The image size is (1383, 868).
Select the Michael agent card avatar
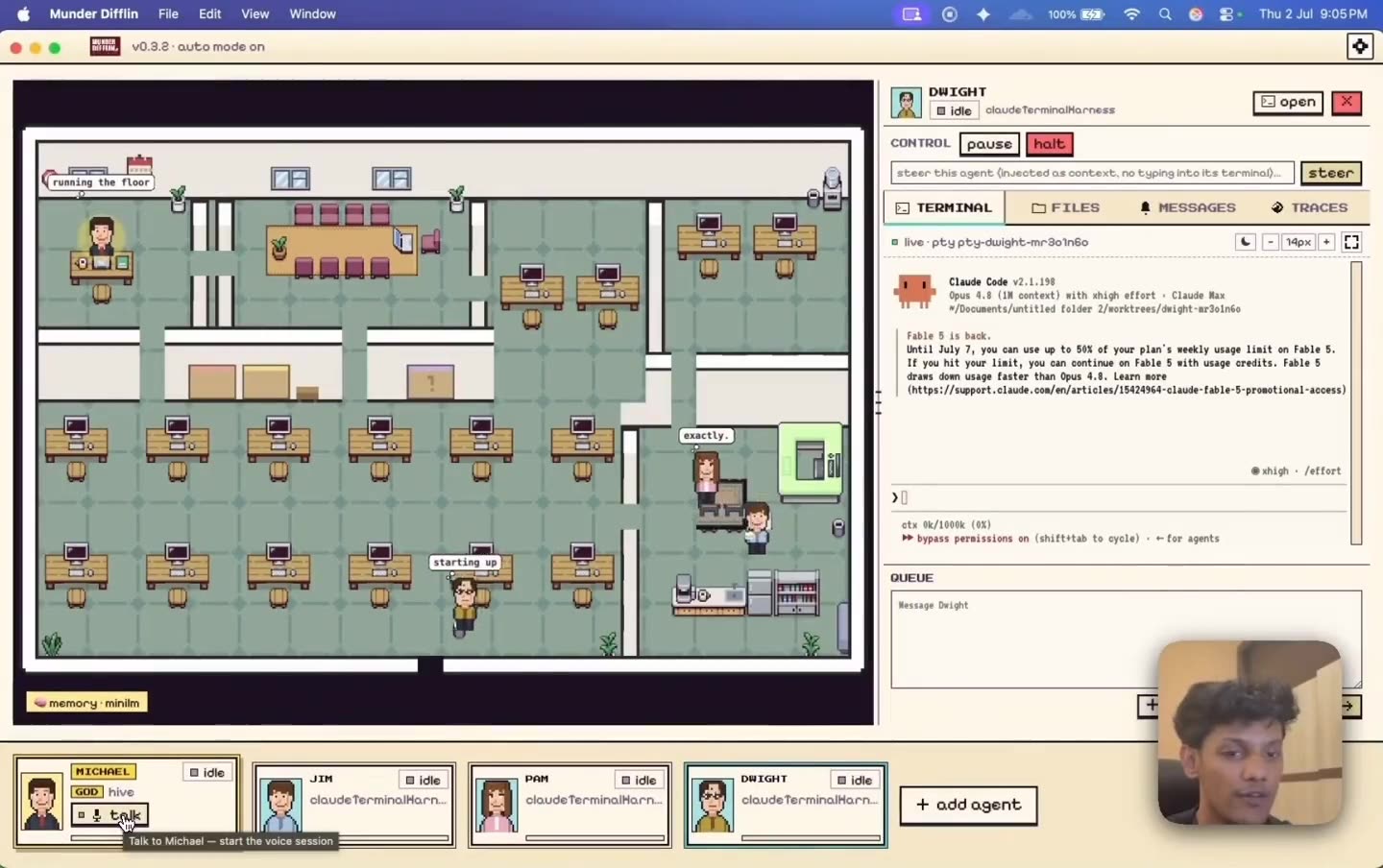(41, 803)
